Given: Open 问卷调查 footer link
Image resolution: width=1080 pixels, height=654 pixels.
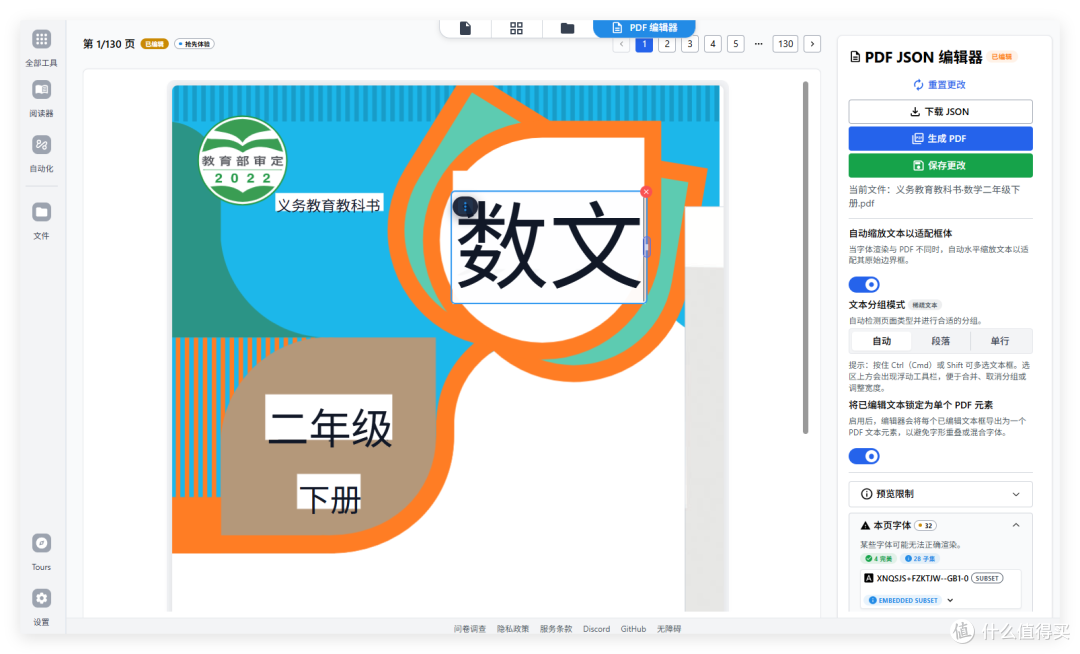Looking at the screenshot, I should (x=470, y=629).
